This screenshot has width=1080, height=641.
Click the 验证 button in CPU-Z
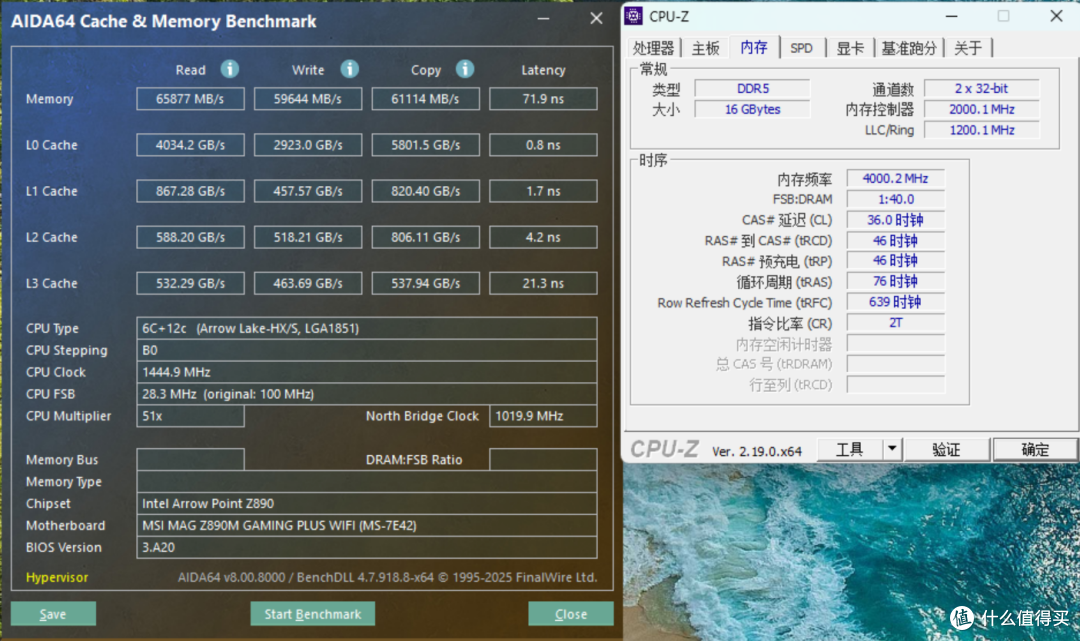click(x=946, y=449)
